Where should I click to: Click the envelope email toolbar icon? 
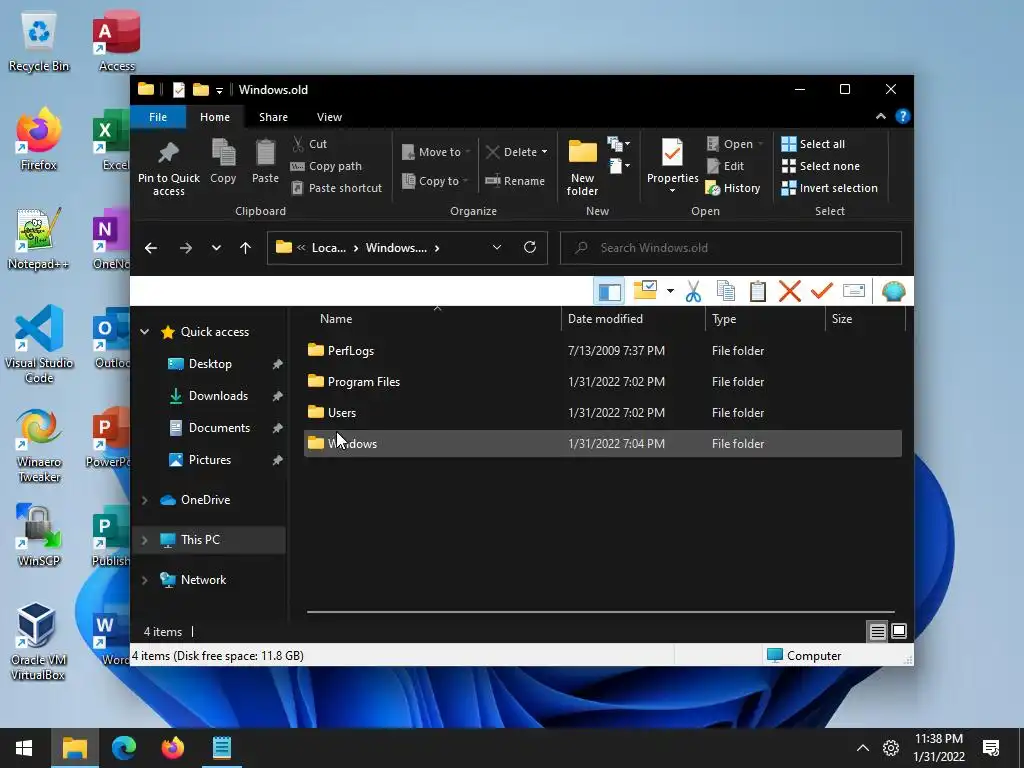click(x=854, y=291)
